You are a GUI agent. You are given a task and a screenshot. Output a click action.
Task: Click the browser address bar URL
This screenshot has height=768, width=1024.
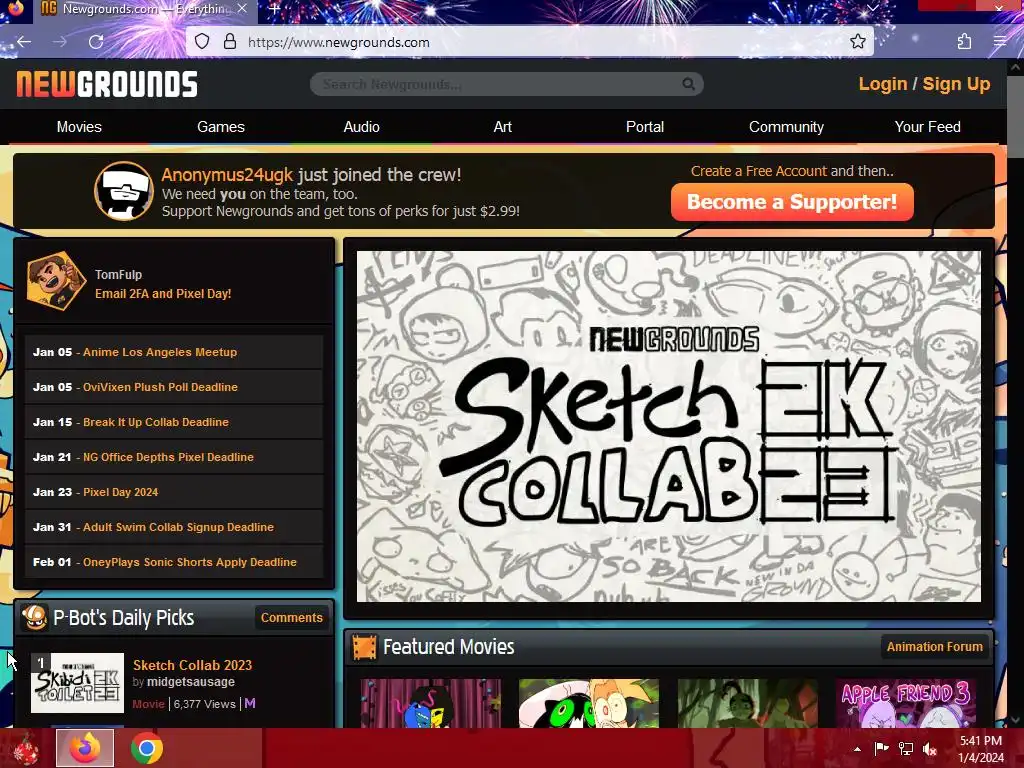(x=339, y=42)
